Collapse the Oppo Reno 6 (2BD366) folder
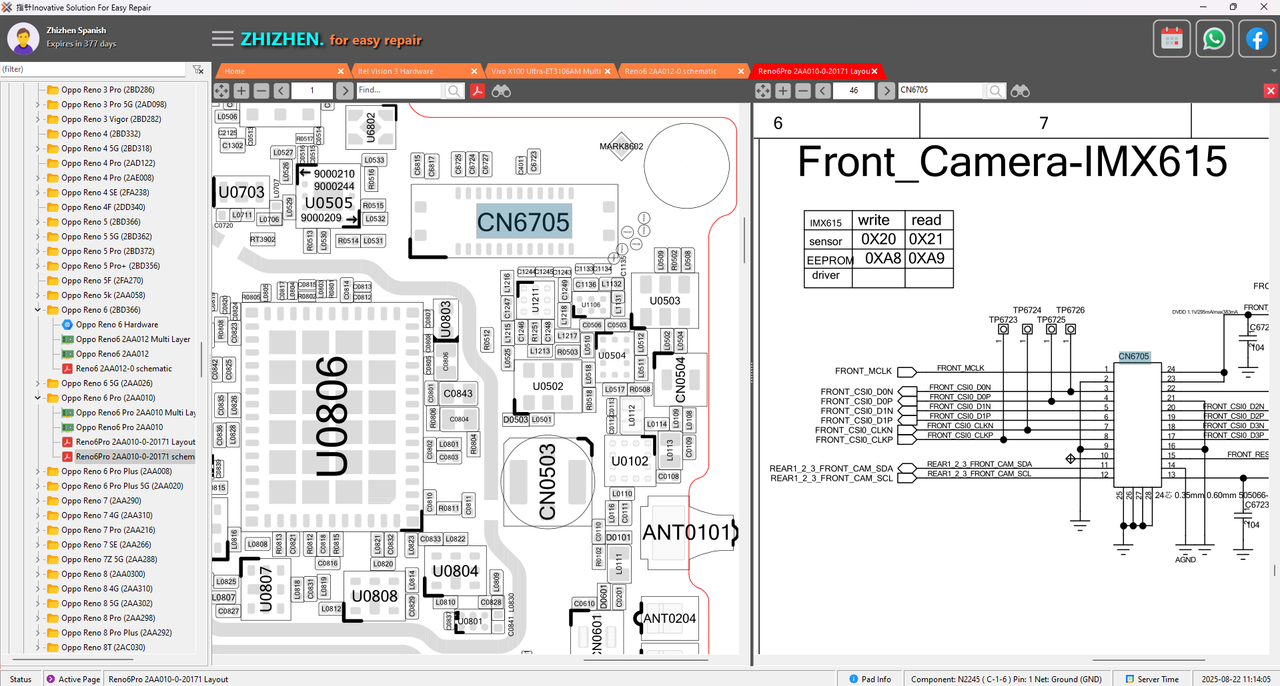The width and height of the screenshot is (1280, 686). tap(39, 310)
